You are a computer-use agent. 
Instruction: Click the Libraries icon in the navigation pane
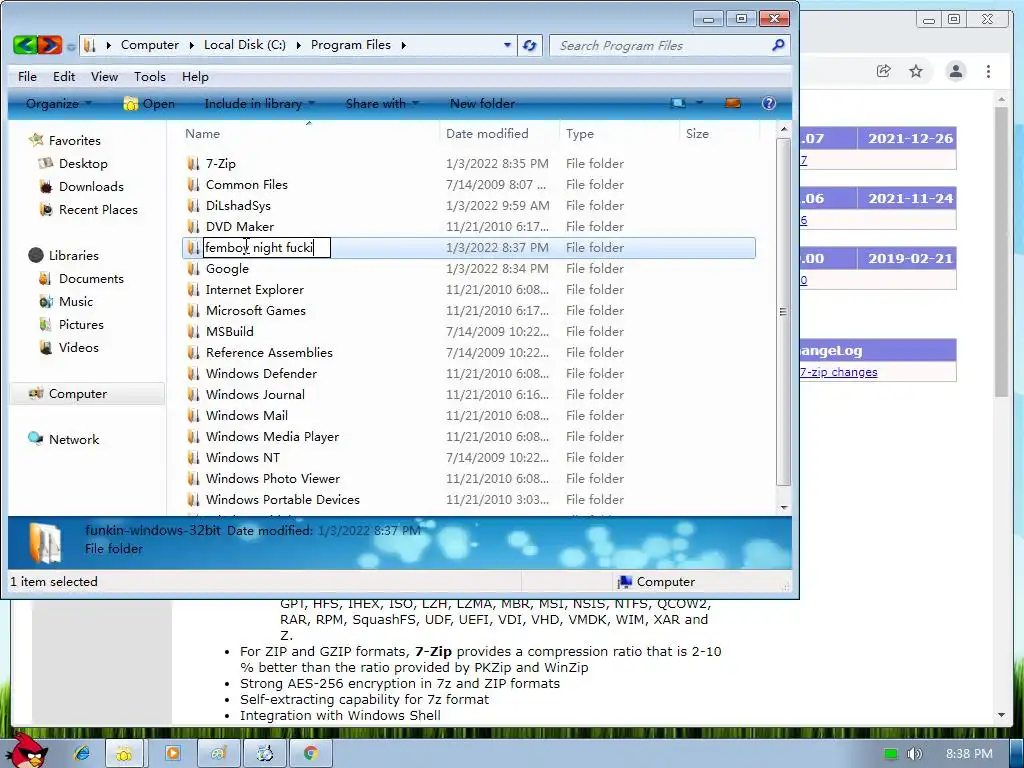[36, 255]
